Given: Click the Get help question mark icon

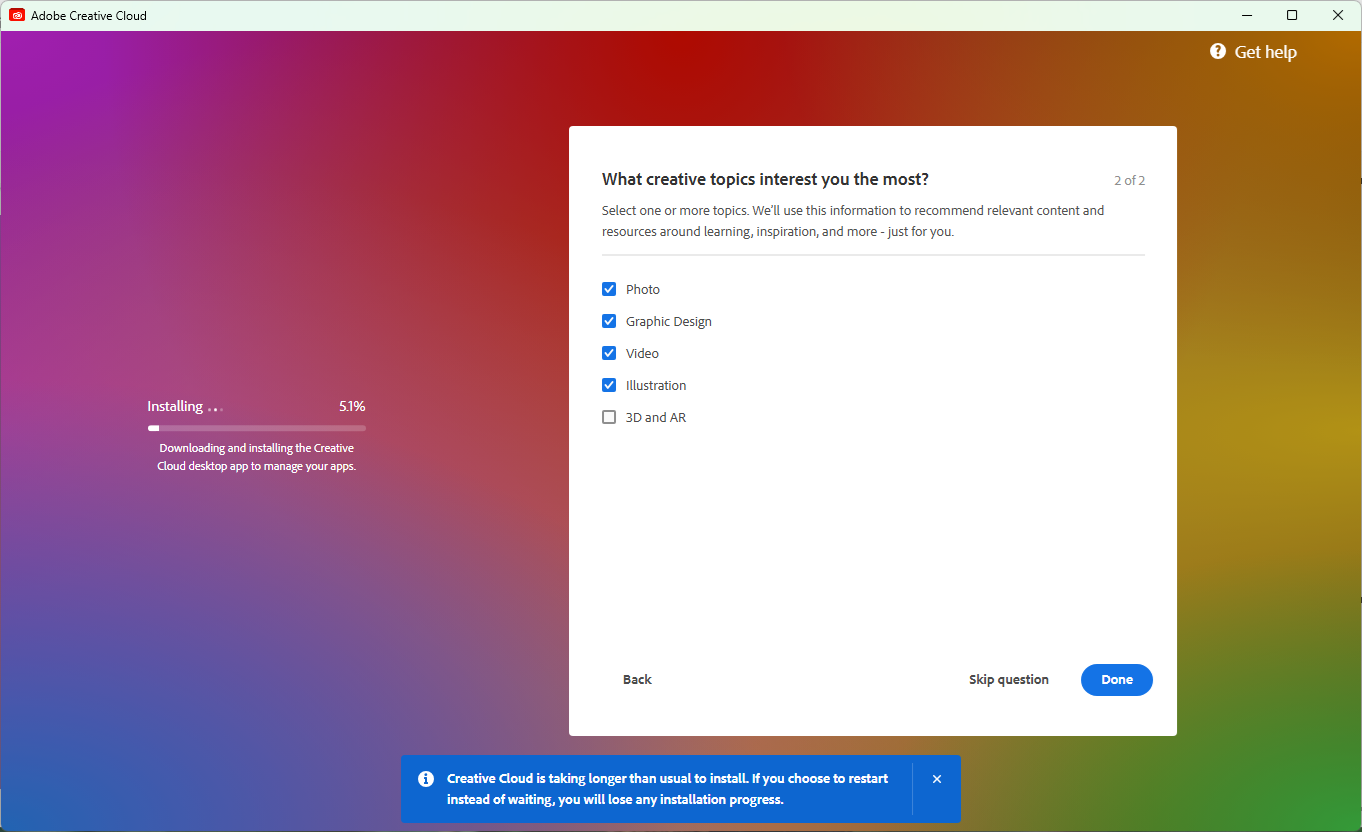Looking at the screenshot, I should (x=1217, y=51).
